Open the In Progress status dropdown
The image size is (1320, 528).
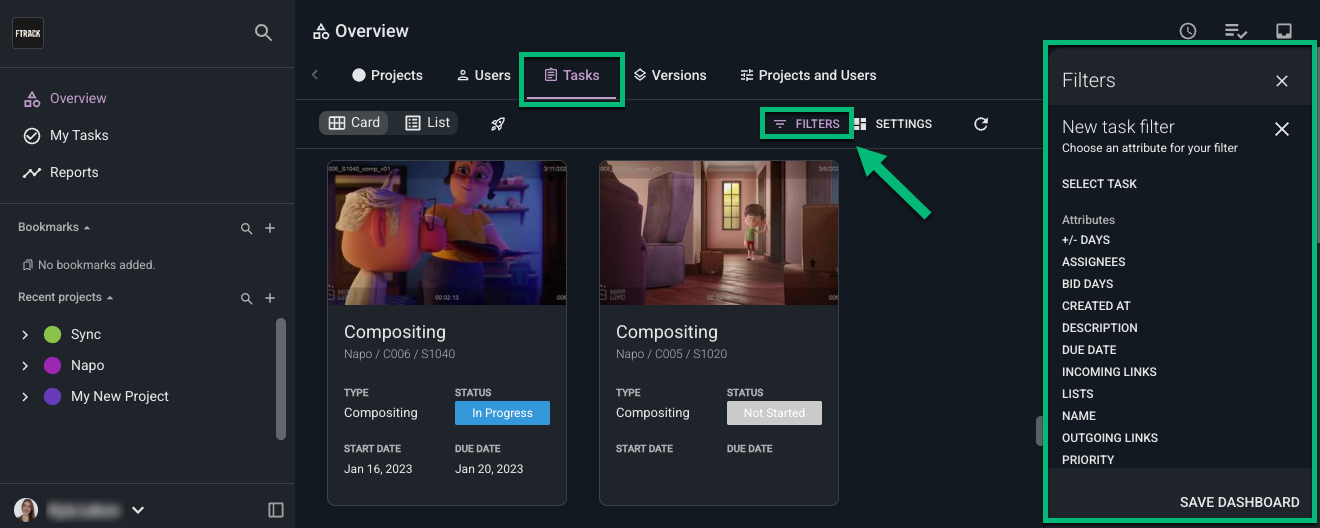(x=502, y=413)
